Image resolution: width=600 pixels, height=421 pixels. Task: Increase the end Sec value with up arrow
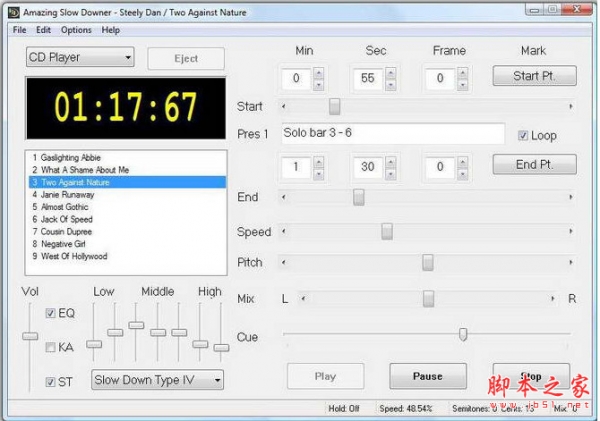pyautogui.click(x=391, y=162)
